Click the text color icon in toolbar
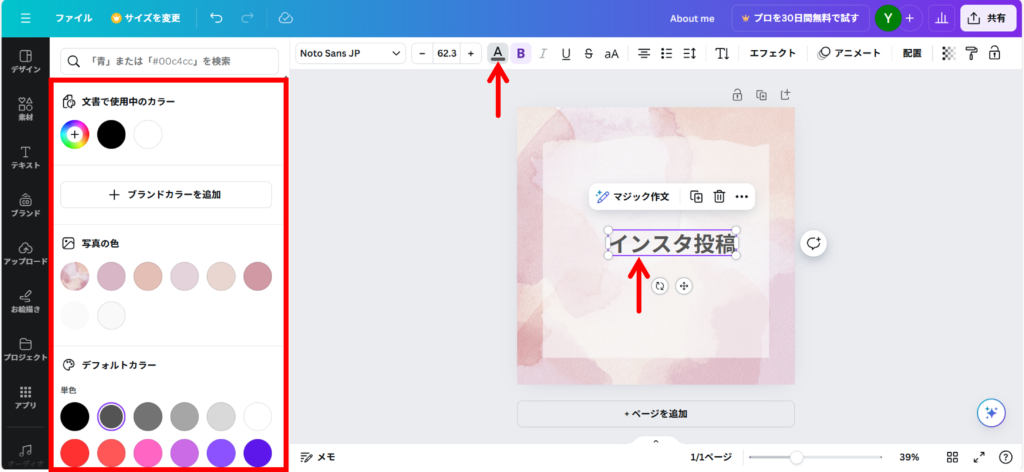Viewport: 1024px width, 472px height. [x=498, y=53]
